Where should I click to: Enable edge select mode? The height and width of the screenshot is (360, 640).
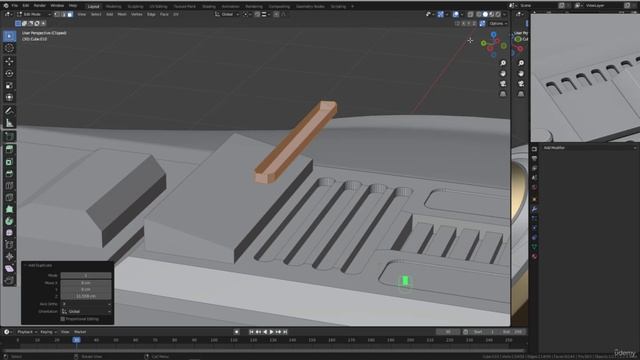[x=63, y=14]
